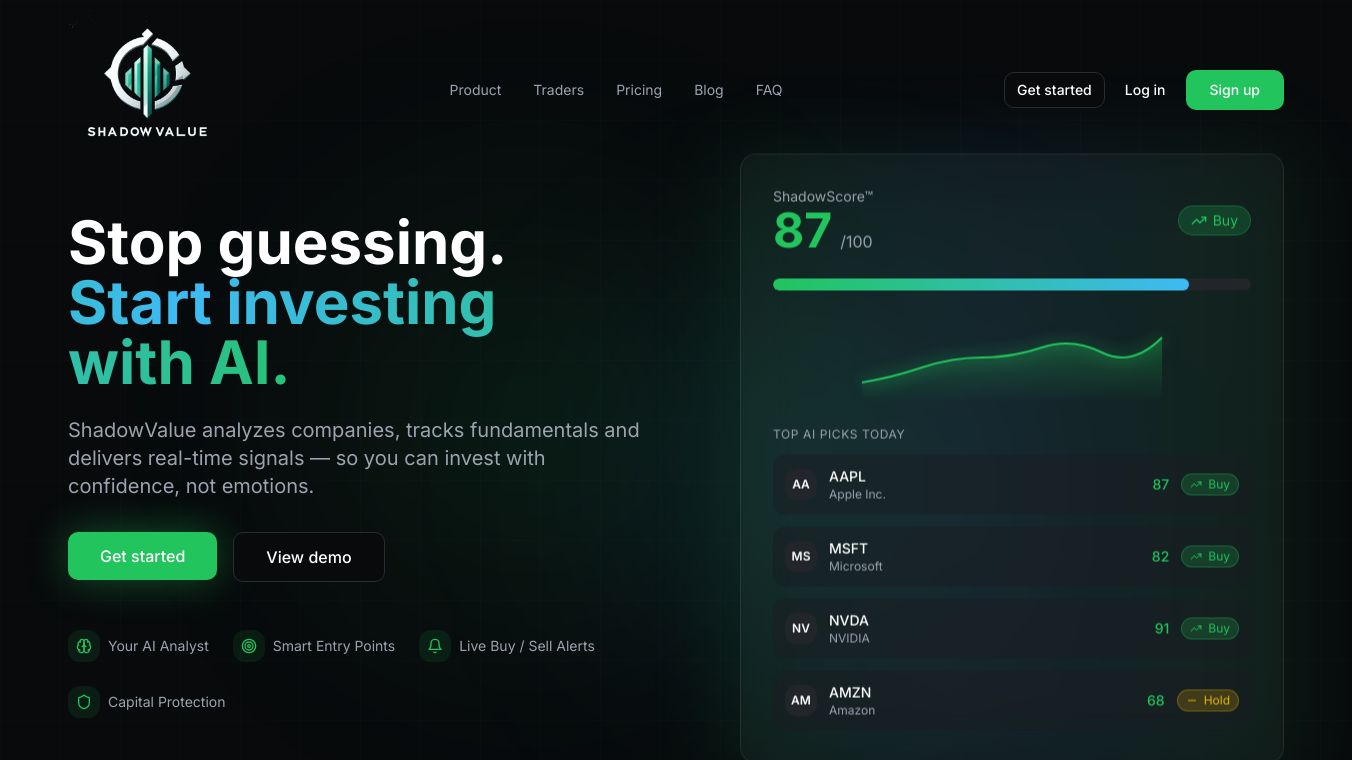Click the AA avatar for Apple Inc.
This screenshot has width=1352, height=760.
coord(801,485)
